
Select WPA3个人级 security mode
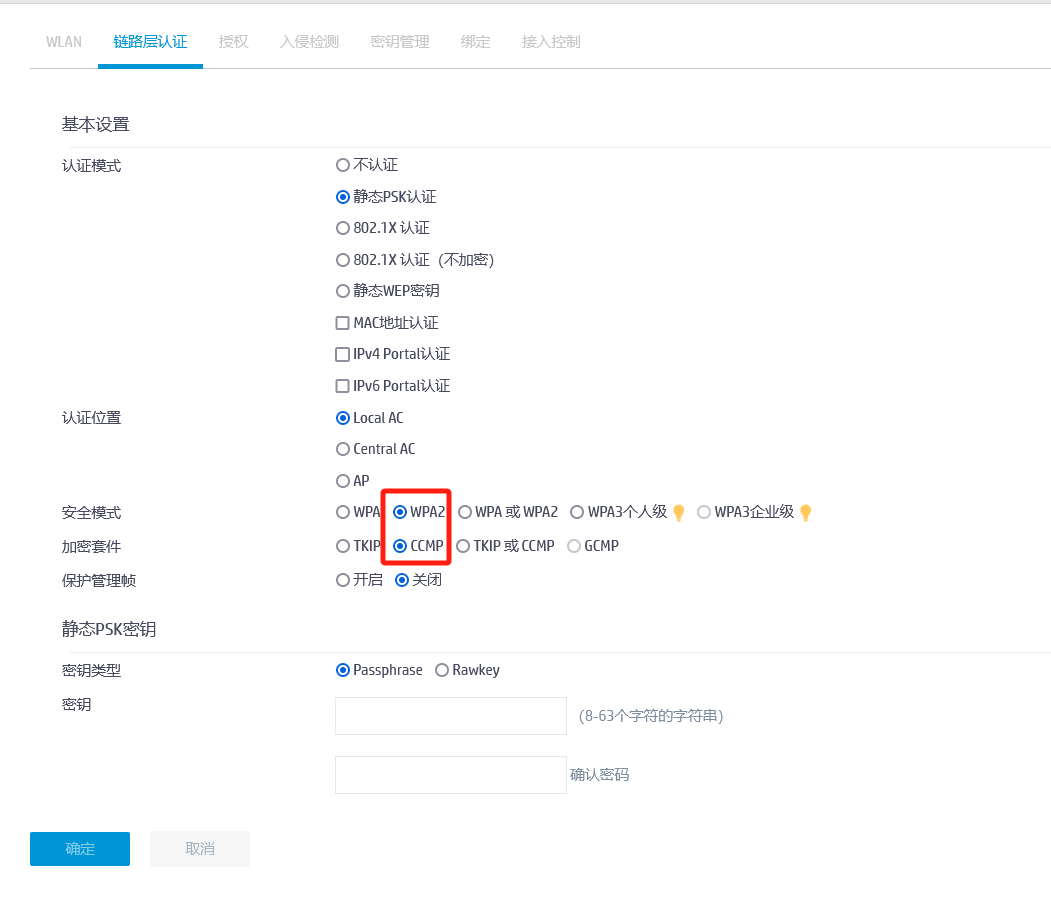pyautogui.click(x=577, y=512)
